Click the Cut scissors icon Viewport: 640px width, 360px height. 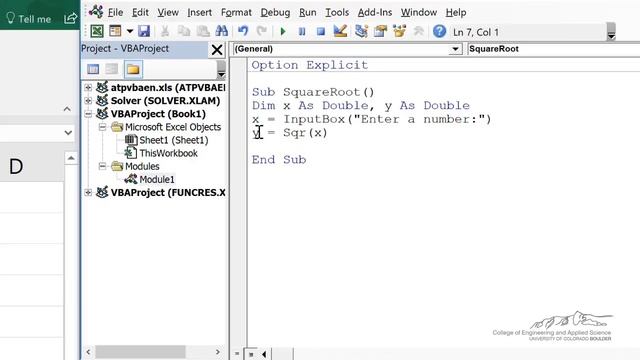tap(165, 31)
